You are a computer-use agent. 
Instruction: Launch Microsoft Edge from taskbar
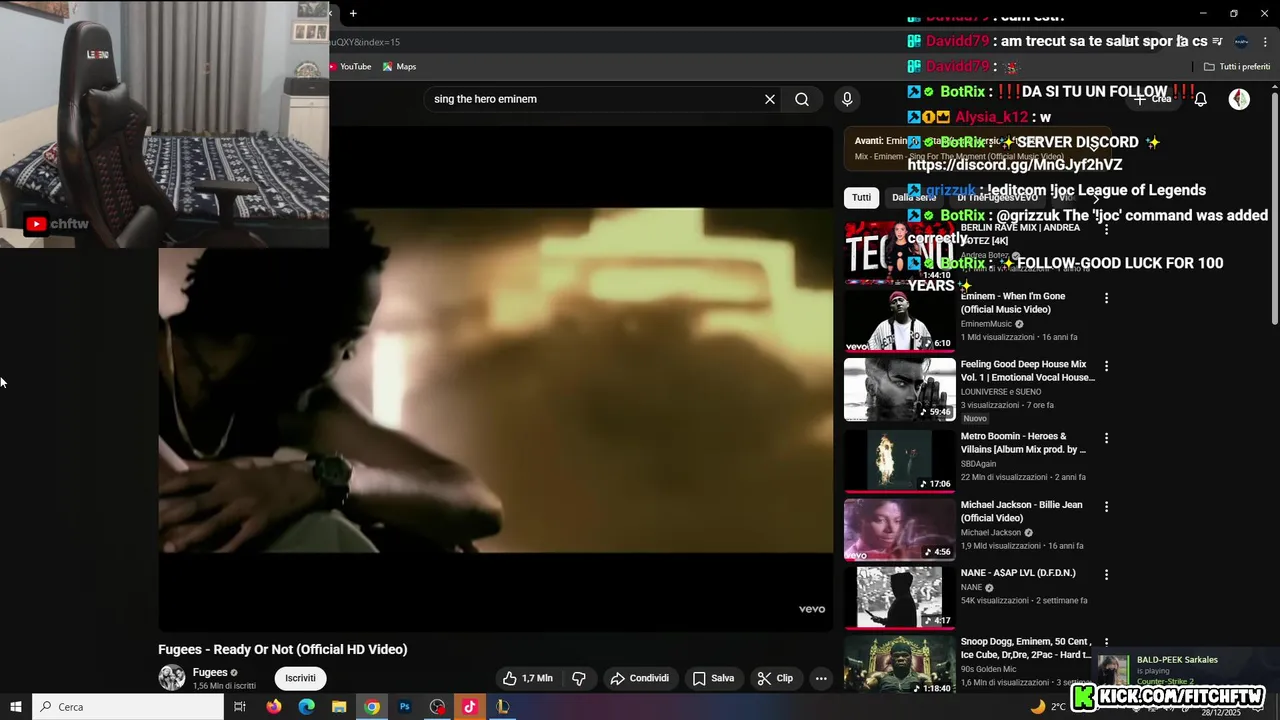click(x=306, y=707)
